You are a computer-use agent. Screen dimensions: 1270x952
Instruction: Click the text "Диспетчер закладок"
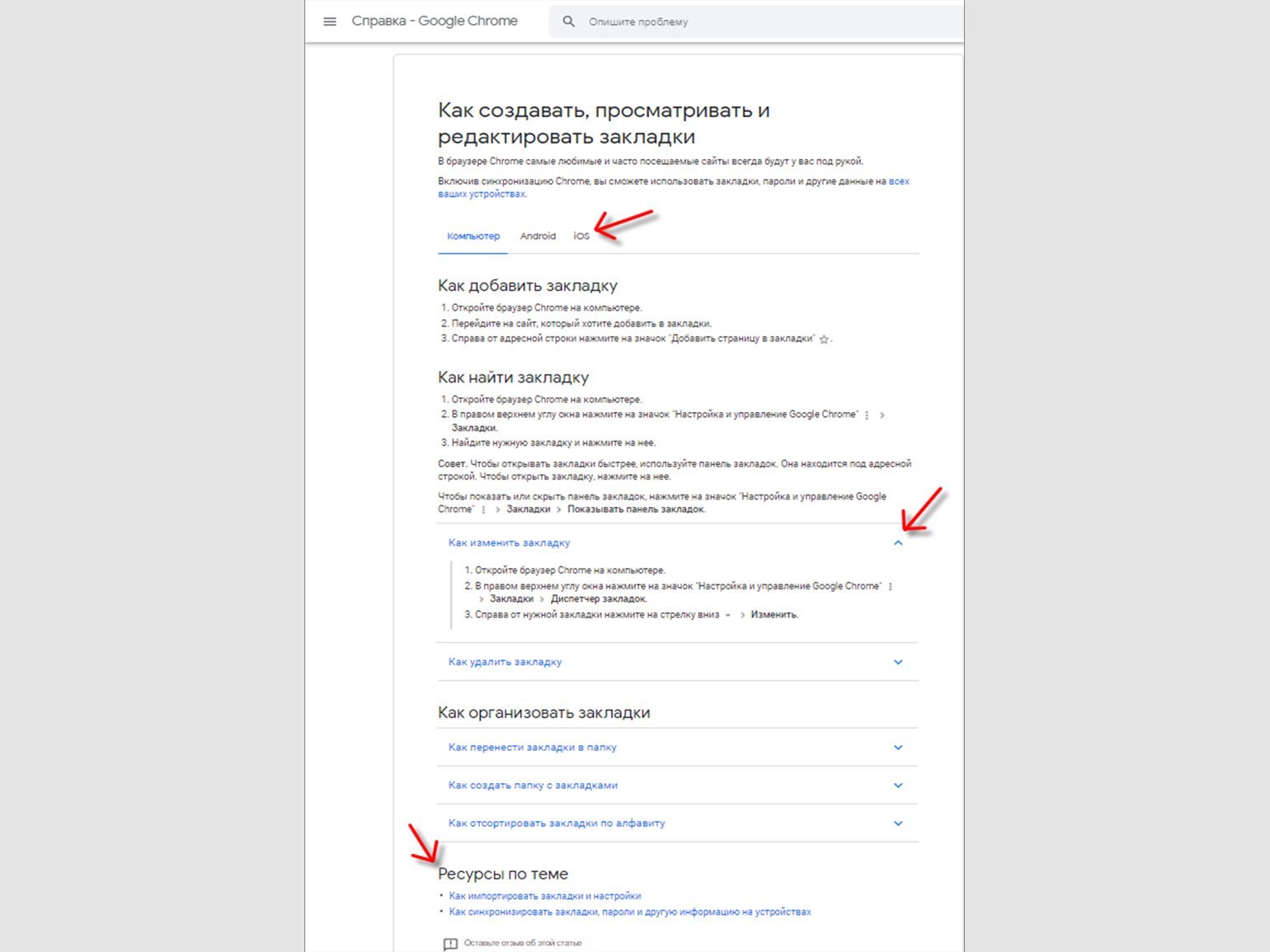pyautogui.click(x=599, y=599)
